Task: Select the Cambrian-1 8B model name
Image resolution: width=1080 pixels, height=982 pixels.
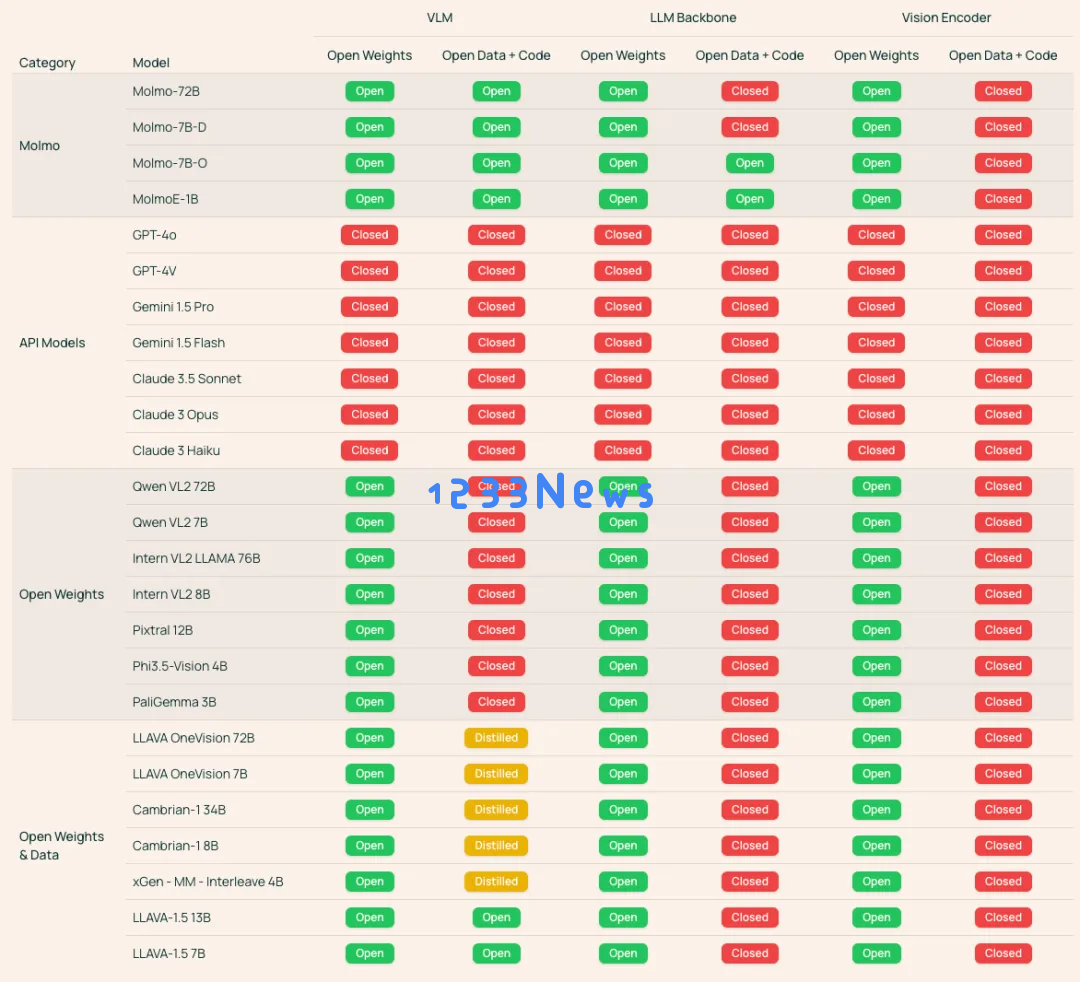Action: [x=176, y=846]
